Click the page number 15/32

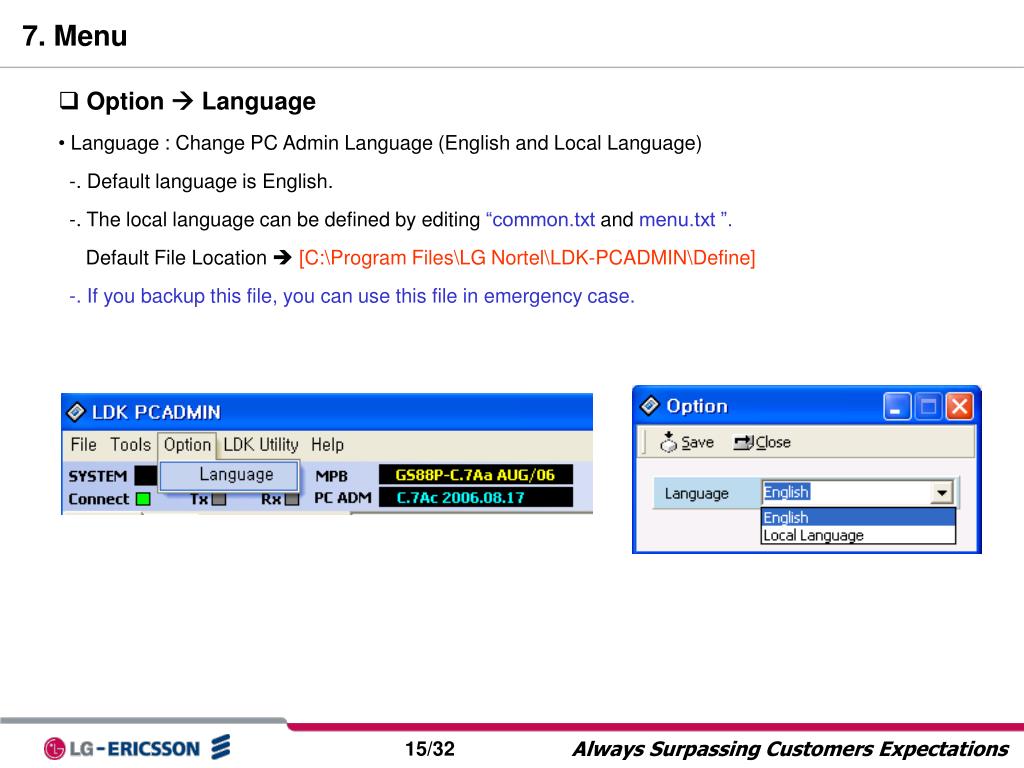(x=429, y=748)
